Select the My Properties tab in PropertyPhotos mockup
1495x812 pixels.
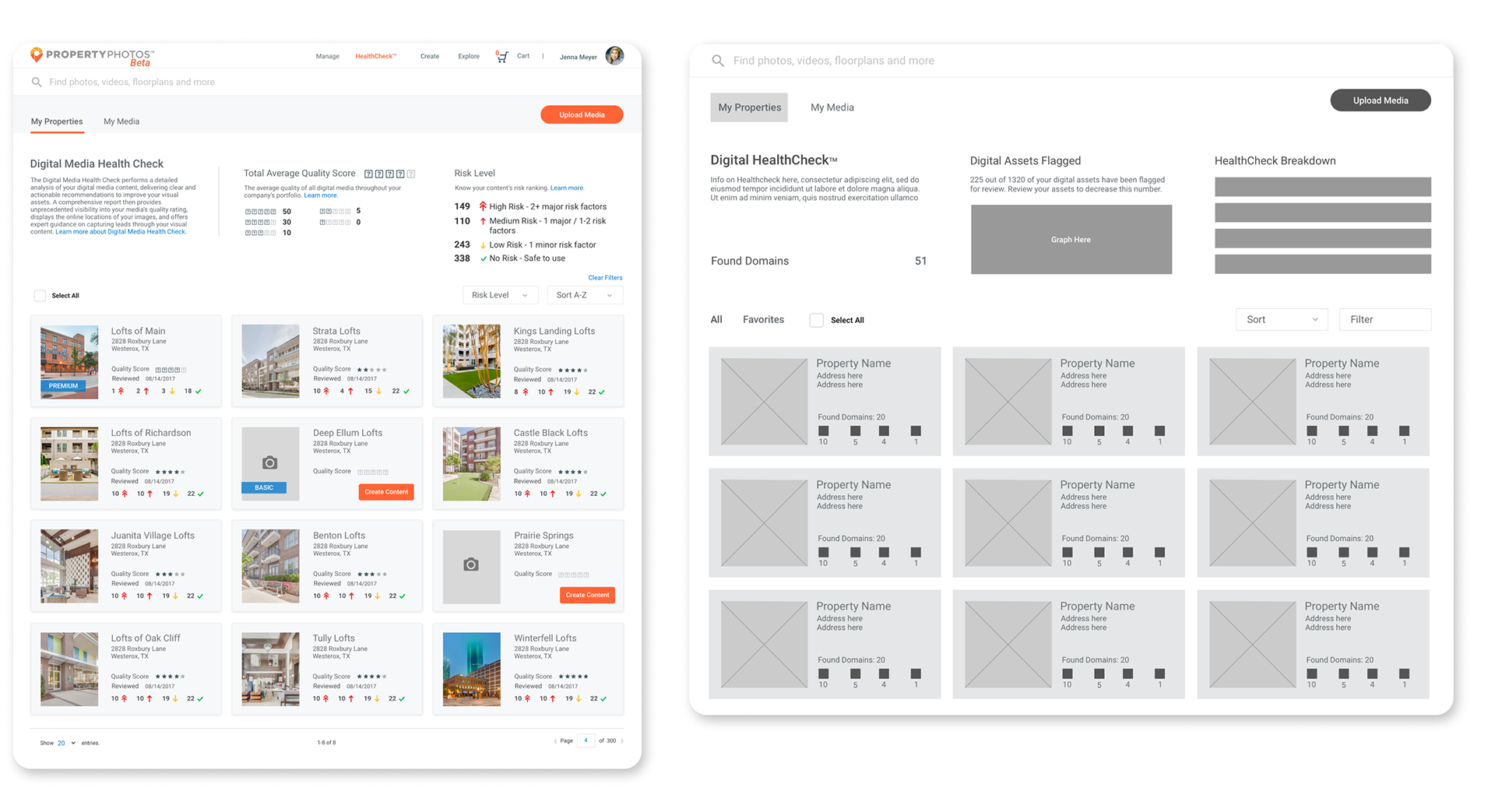(x=57, y=121)
